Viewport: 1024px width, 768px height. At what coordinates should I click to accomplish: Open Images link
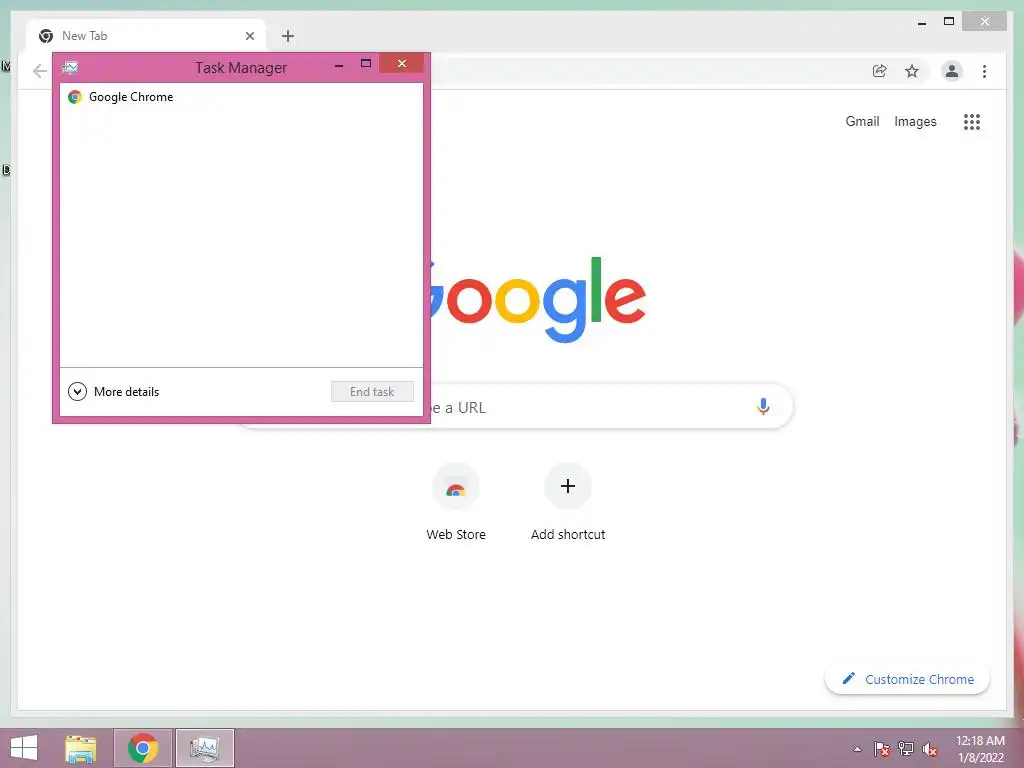pyautogui.click(x=915, y=121)
